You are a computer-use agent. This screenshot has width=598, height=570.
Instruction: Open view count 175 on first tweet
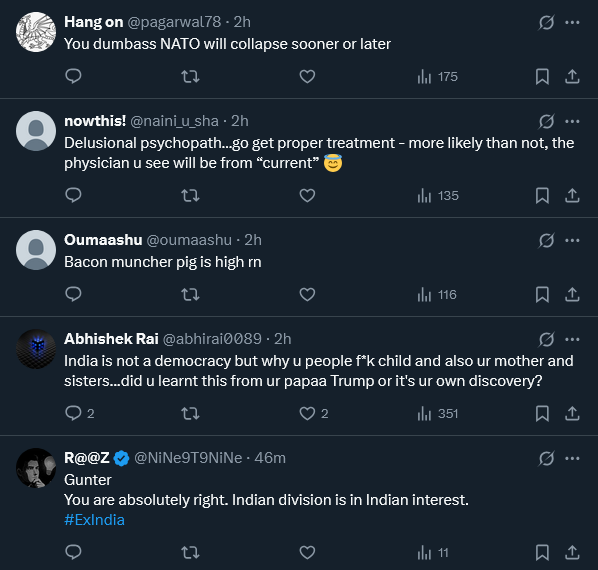pyautogui.click(x=437, y=77)
